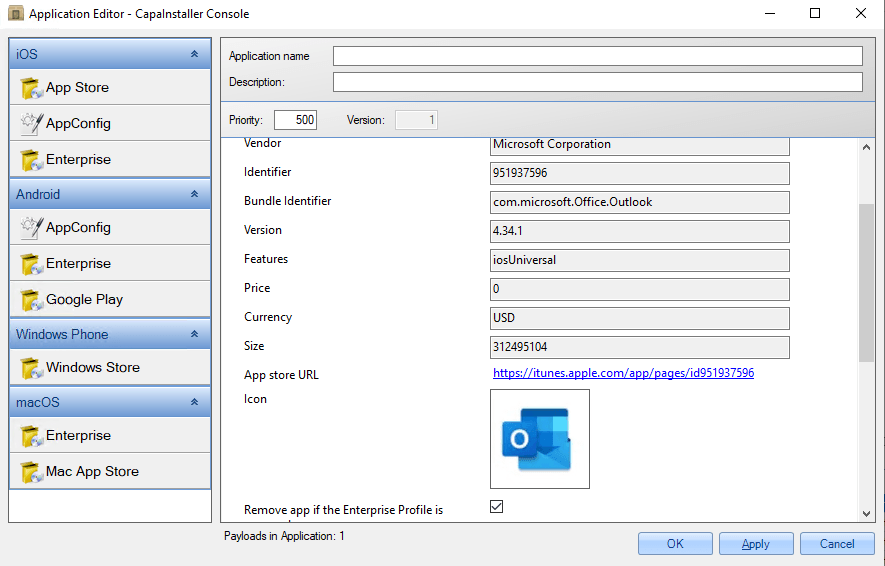Viewport: 885px width, 566px height.
Task: Click the Mac App Store package icon
Action: click(x=31, y=472)
